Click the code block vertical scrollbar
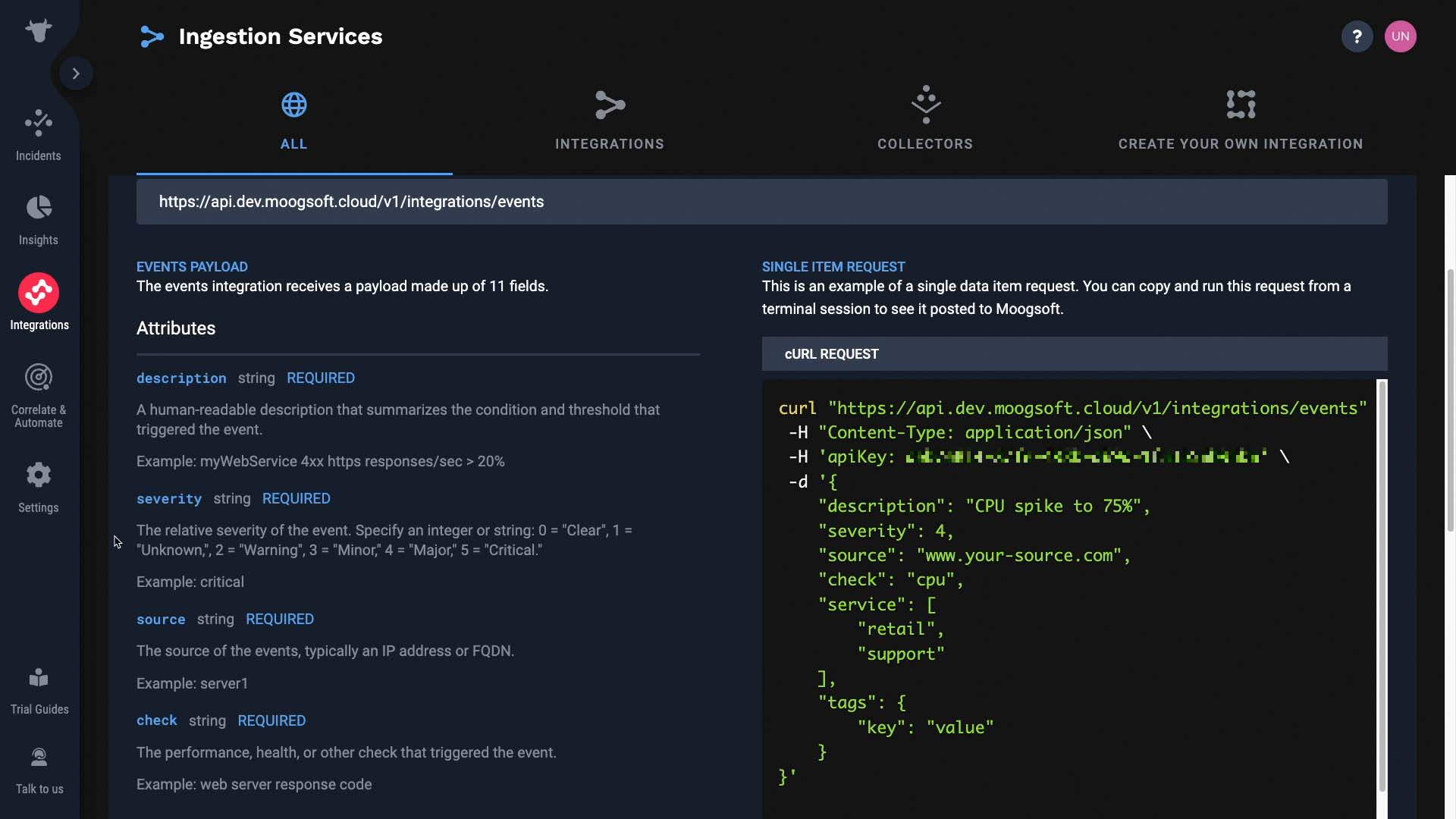 tap(1382, 585)
